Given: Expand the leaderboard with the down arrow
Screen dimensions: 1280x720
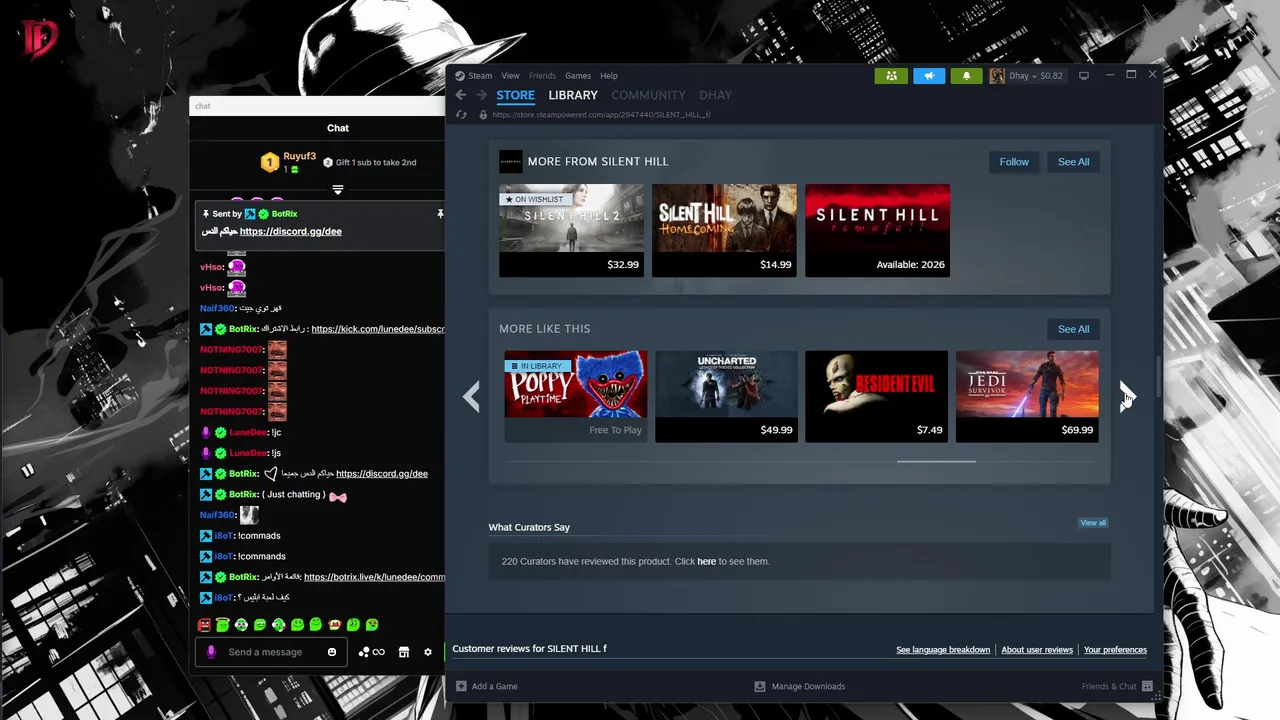Looking at the screenshot, I should pos(338,189).
